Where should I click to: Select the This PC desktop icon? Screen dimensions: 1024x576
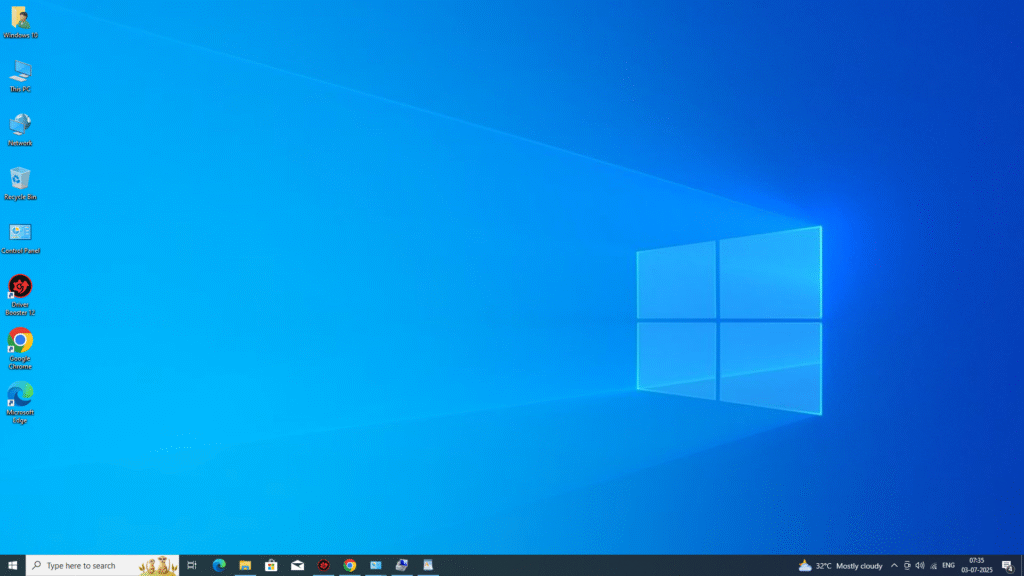point(20,76)
